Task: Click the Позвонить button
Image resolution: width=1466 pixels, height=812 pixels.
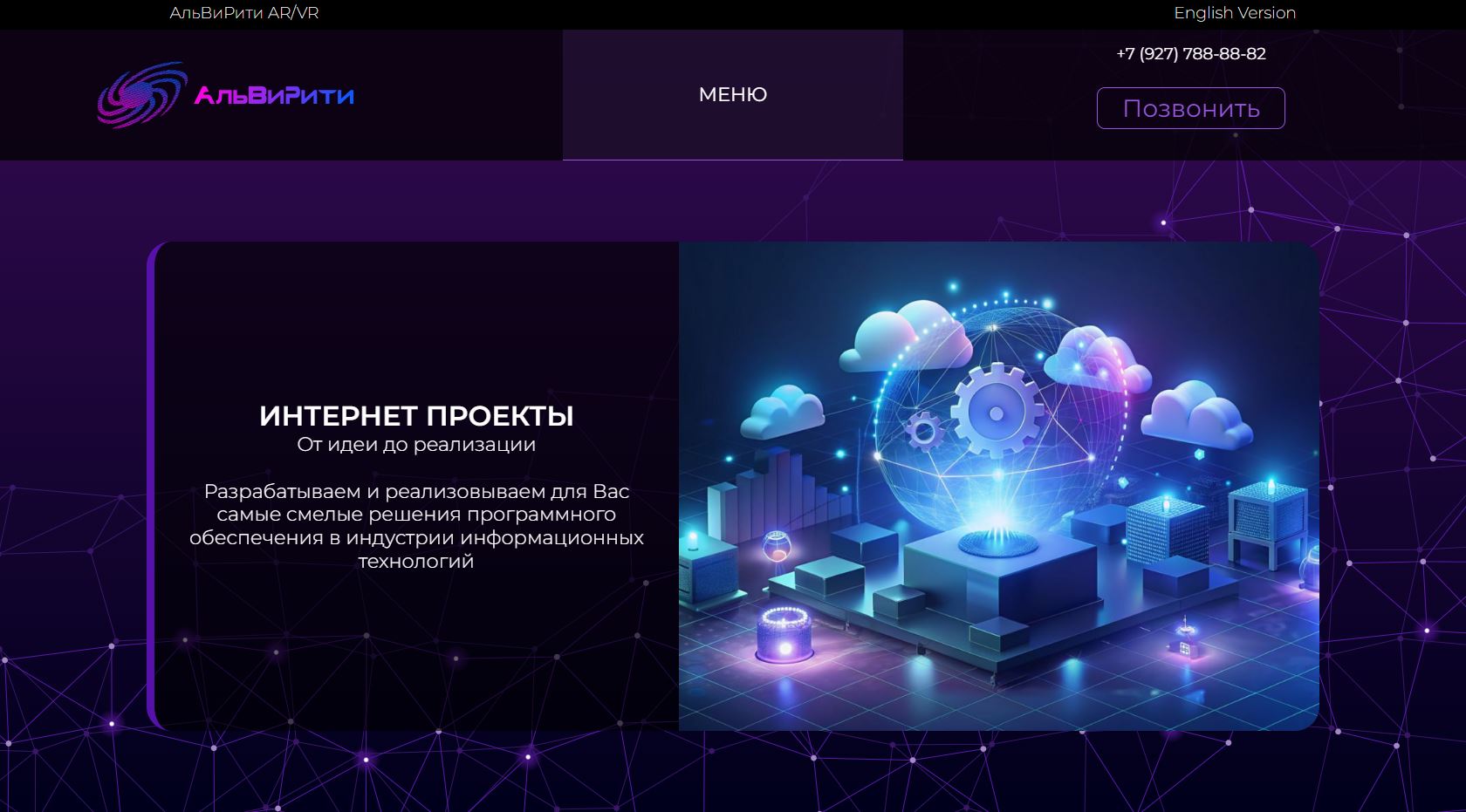Action: [x=1190, y=108]
